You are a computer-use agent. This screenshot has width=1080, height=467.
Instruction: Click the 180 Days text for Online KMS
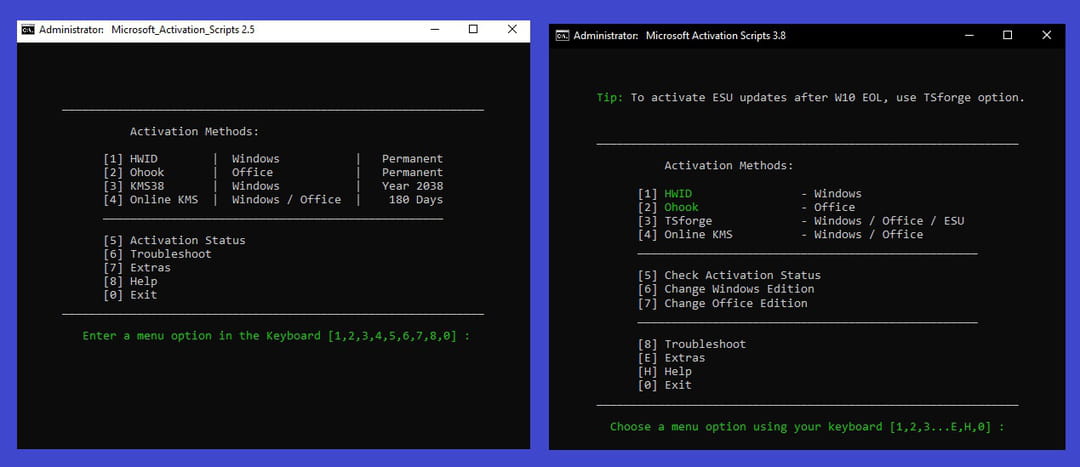[x=415, y=200]
